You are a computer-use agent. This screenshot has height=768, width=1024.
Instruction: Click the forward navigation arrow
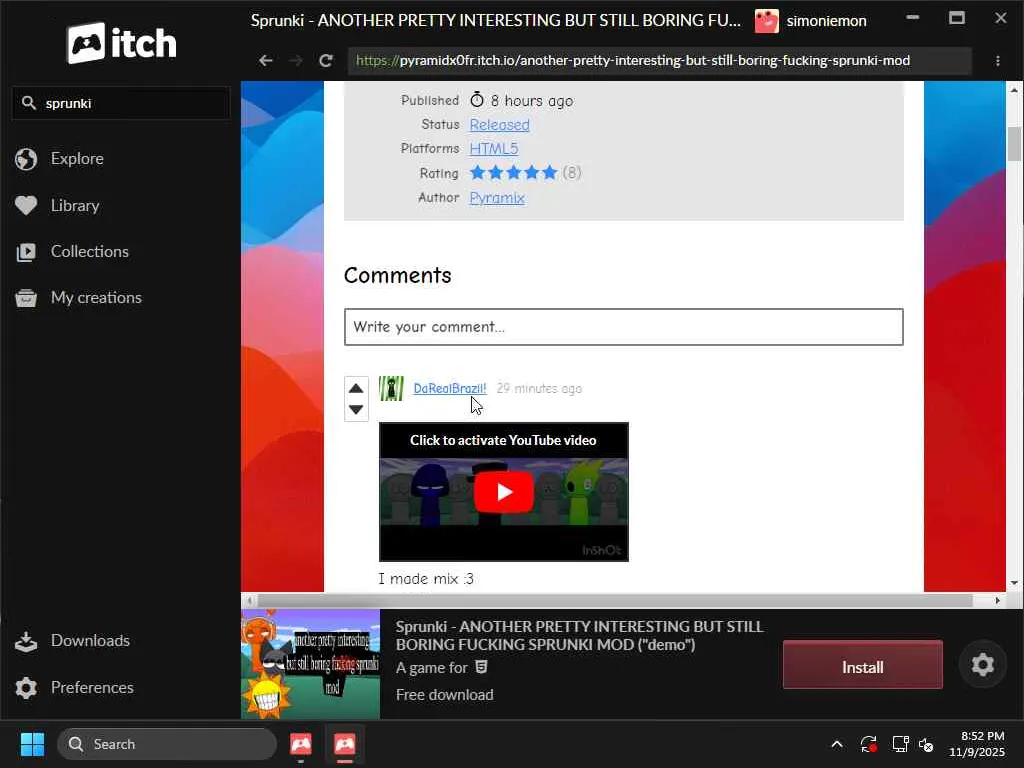click(296, 61)
